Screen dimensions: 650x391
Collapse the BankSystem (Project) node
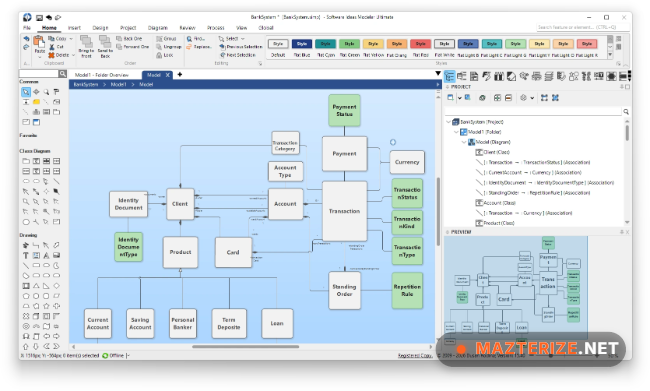point(448,122)
